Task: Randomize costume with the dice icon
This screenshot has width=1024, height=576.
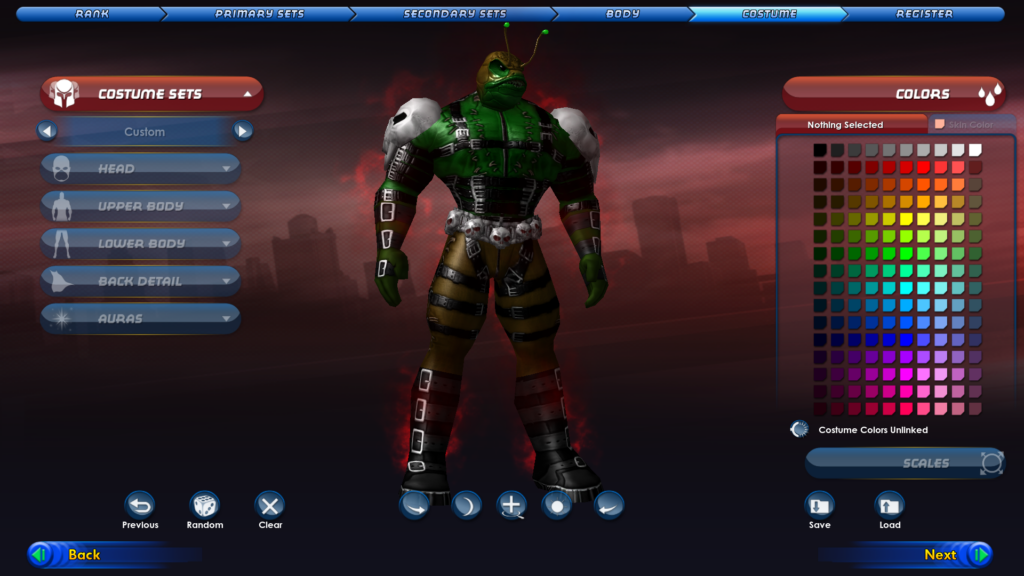Action: click(205, 505)
